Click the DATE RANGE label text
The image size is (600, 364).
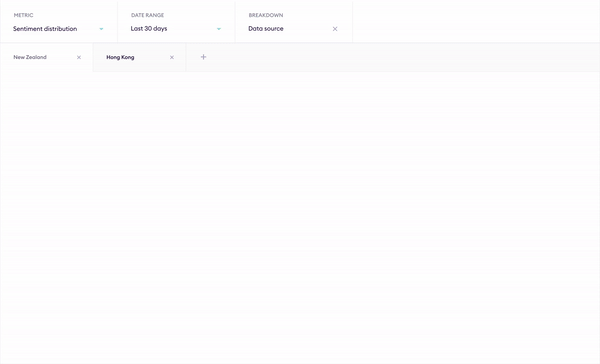[147, 15]
